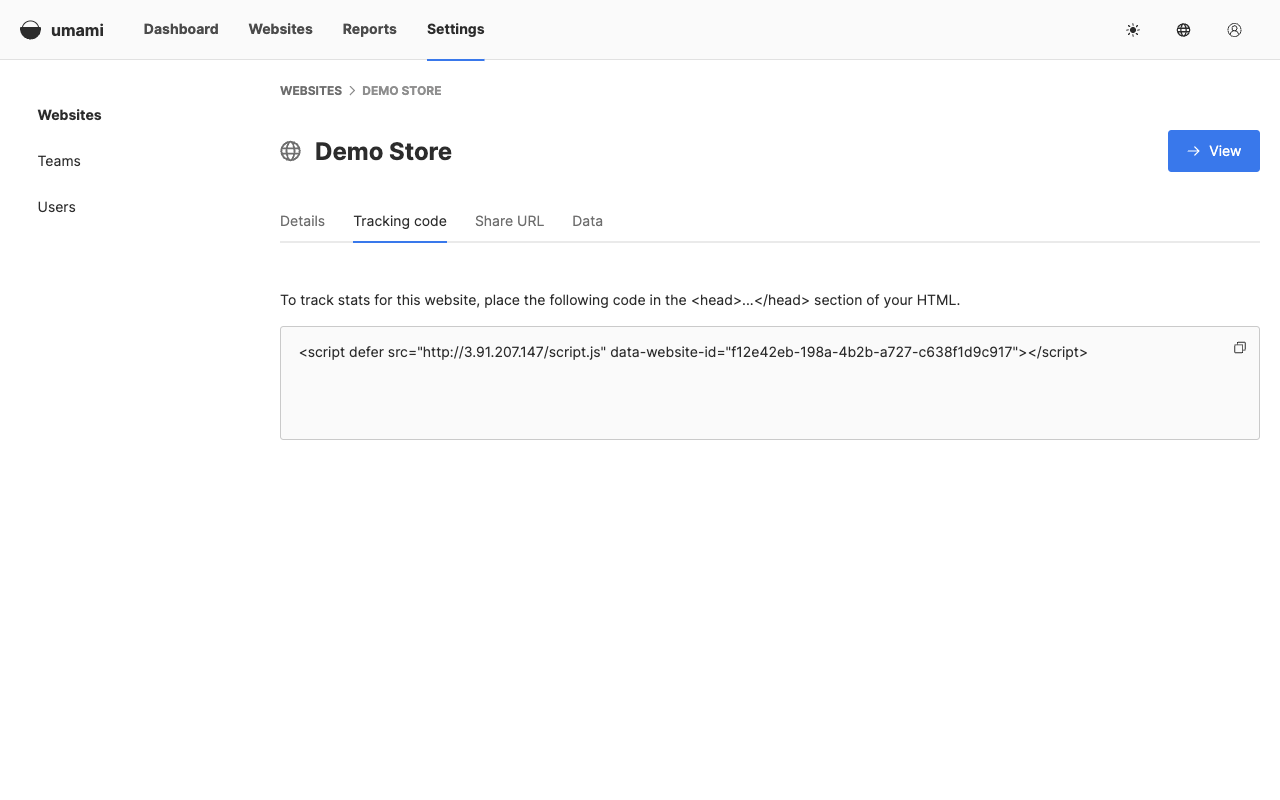The image size is (1280, 800).
Task: Switch to the Data tab
Action: 588,221
